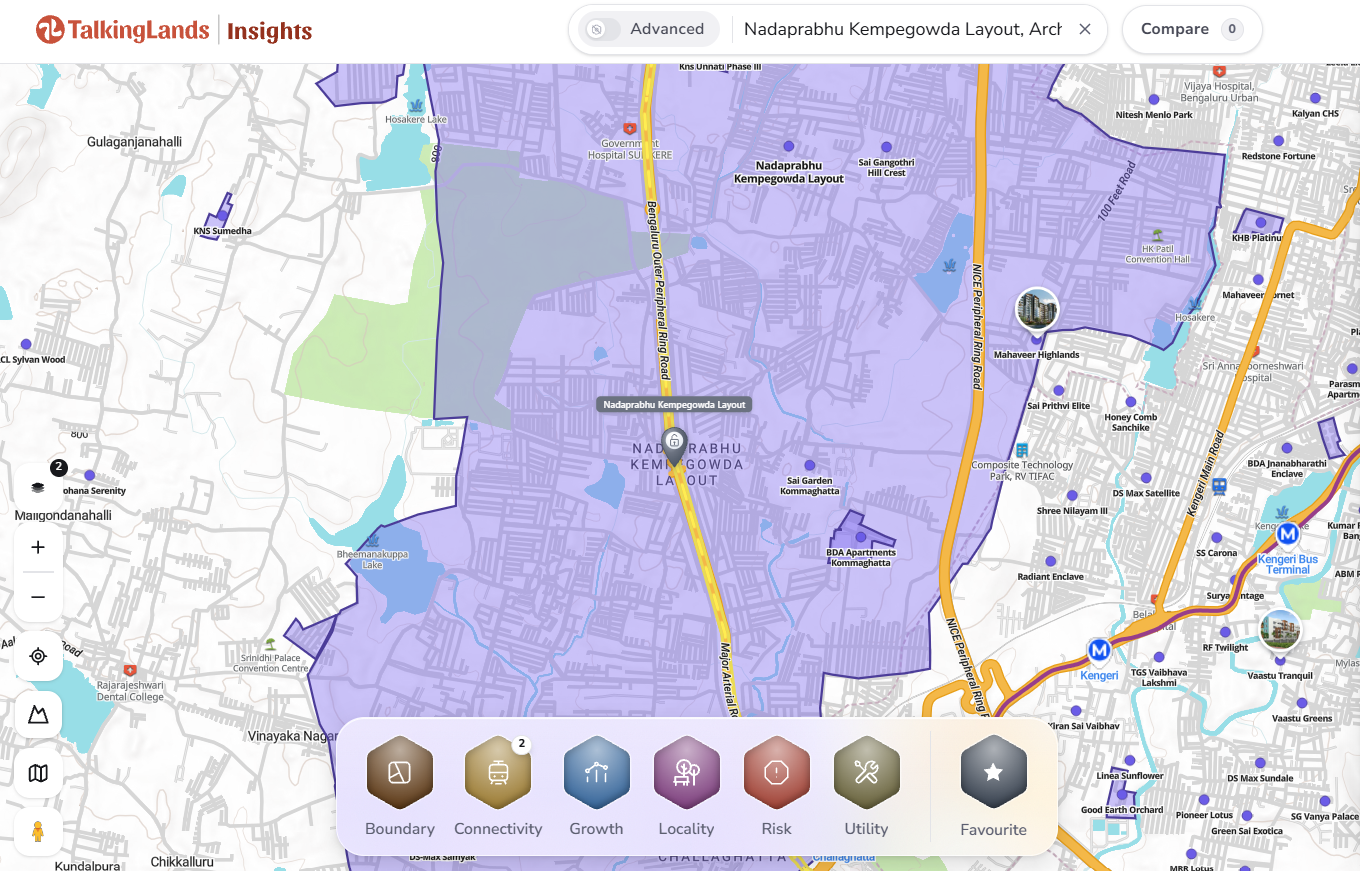Viewport: 1360px width, 871px height.
Task: Open the Vaastu Tranquil photo thumbnail
Action: click(1280, 630)
